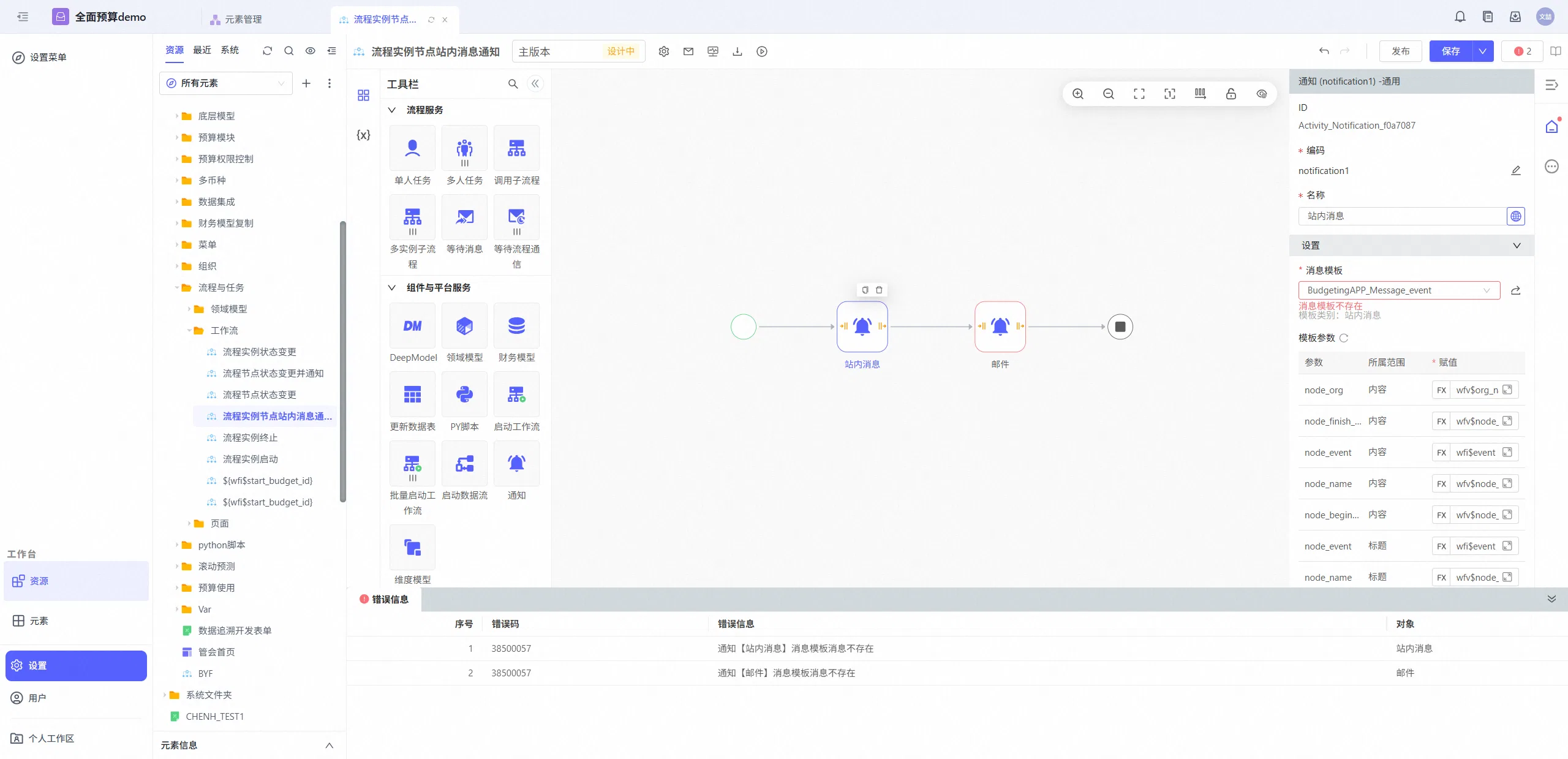Open the 保存 dropdown arrow
Image resolution: width=1568 pixels, height=759 pixels.
(x=1482, y=51)
